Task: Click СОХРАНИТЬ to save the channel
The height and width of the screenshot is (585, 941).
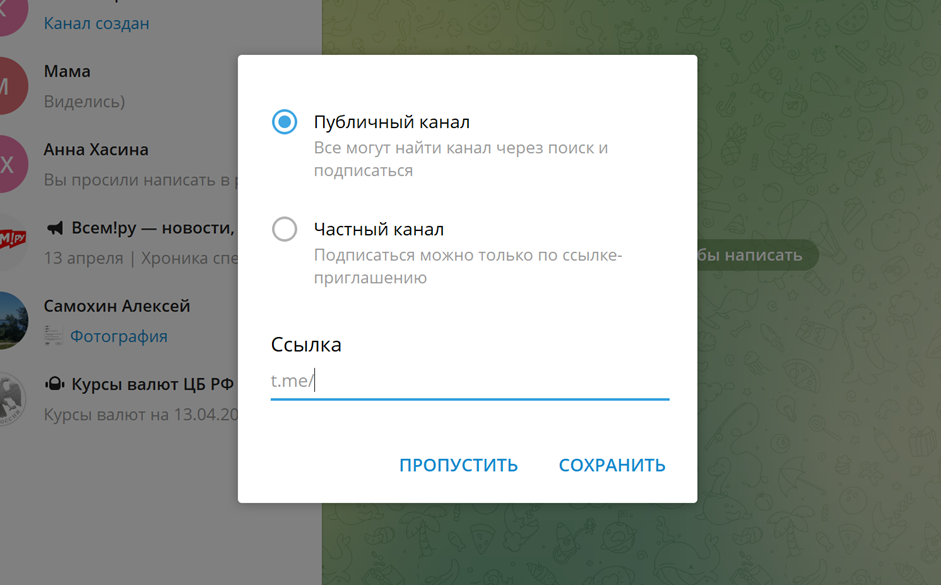Action: tap(612, 465)
